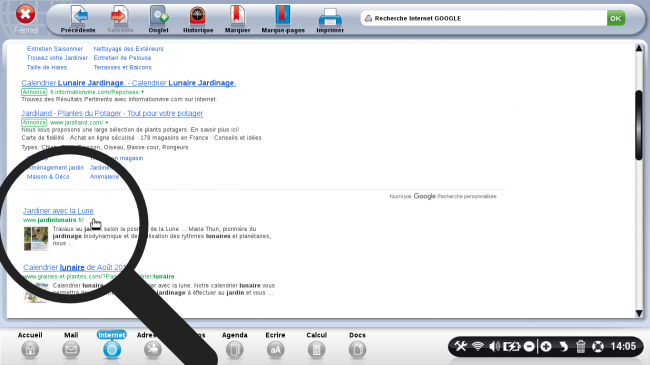Click the Wi-Fi status icon

(x=478, y=346)
